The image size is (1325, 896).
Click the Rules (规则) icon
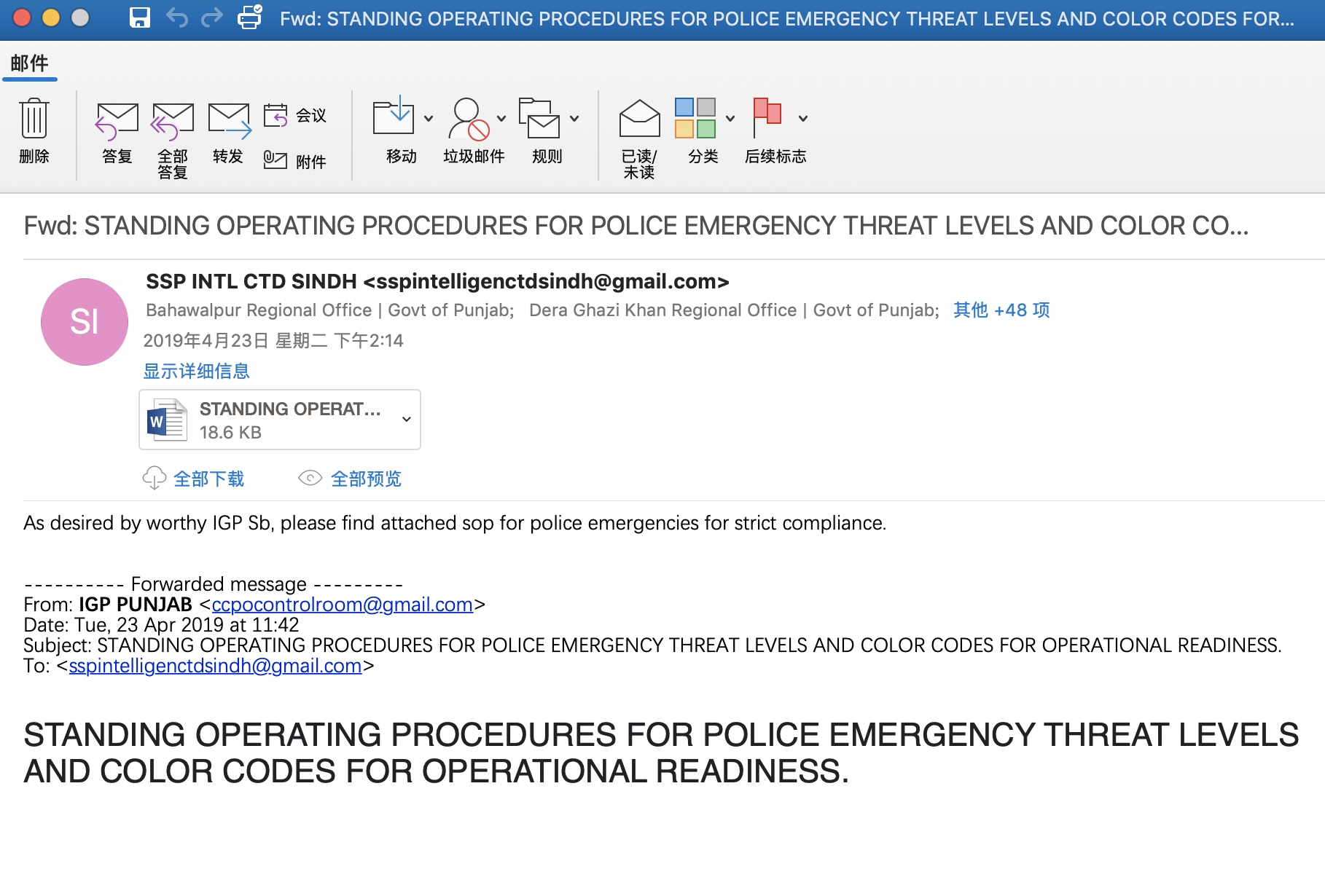(x=539, y=118)
